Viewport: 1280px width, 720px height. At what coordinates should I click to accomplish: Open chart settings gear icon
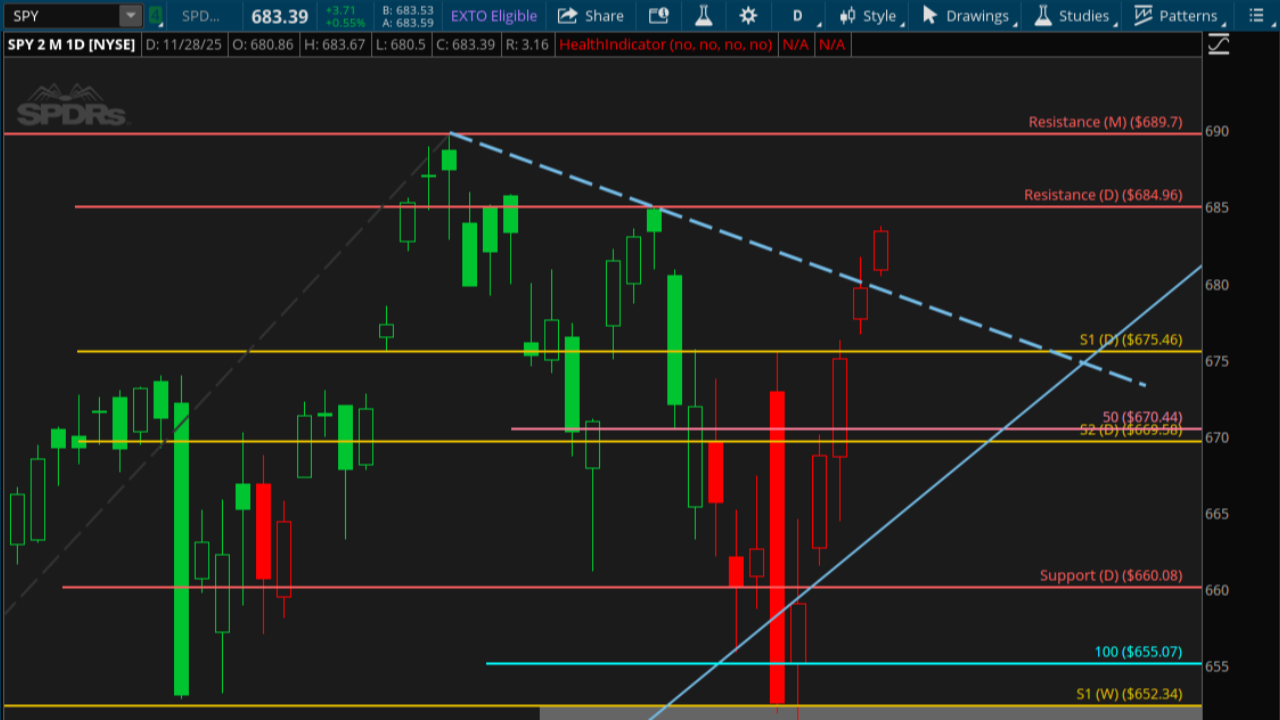click(x=748, y=16)
